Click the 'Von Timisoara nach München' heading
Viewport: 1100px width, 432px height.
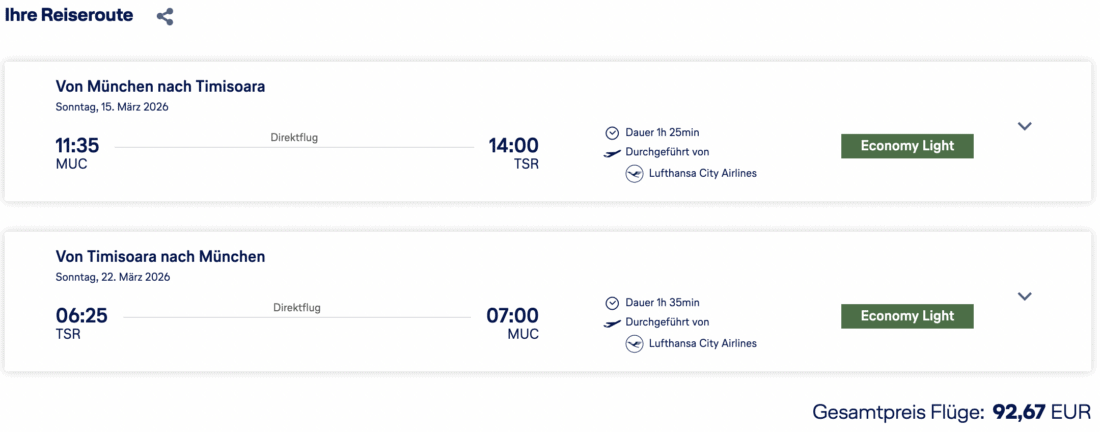160,256
